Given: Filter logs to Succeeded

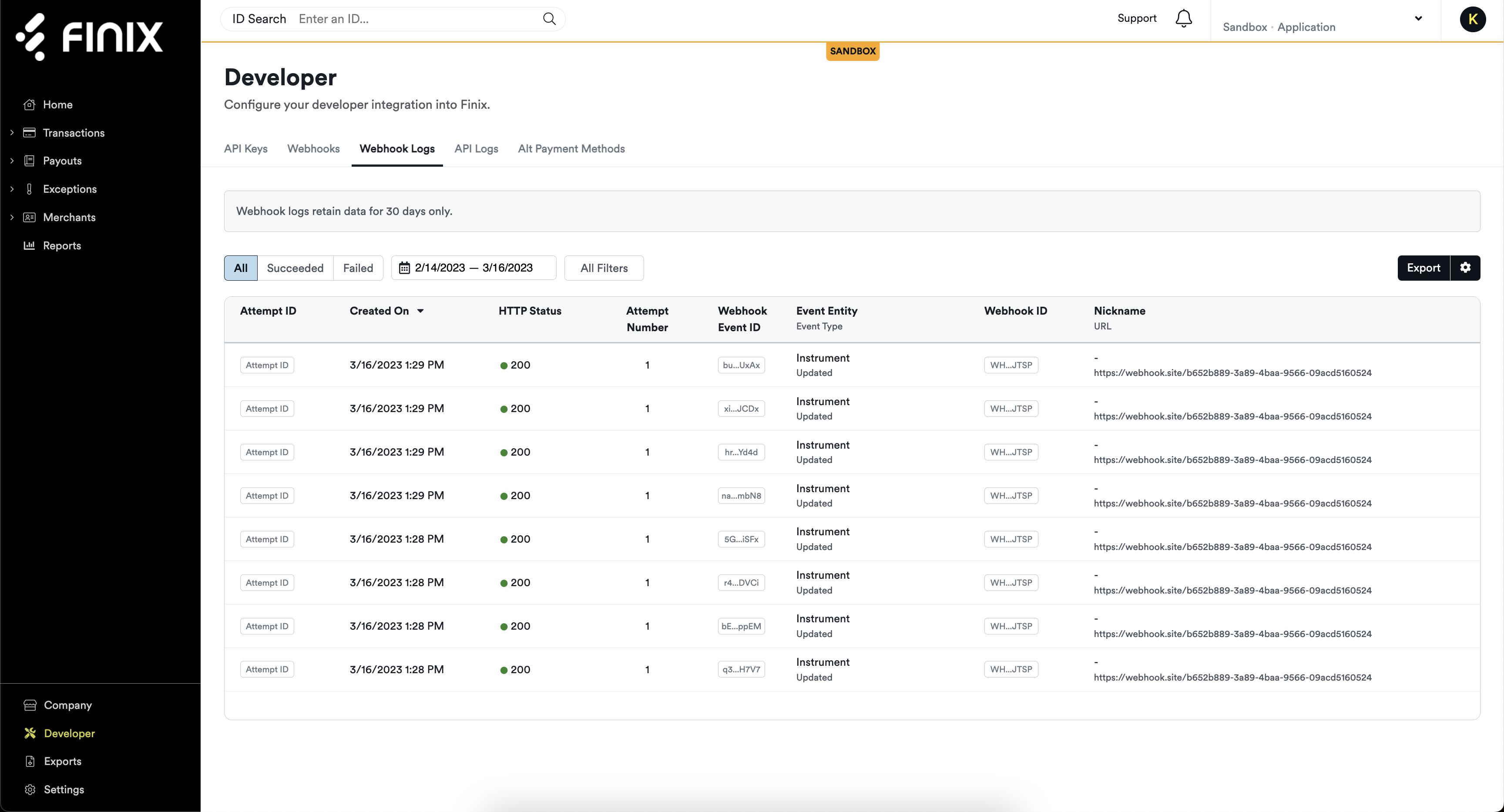Looking at the screenshot, I should tap(295, 268).
